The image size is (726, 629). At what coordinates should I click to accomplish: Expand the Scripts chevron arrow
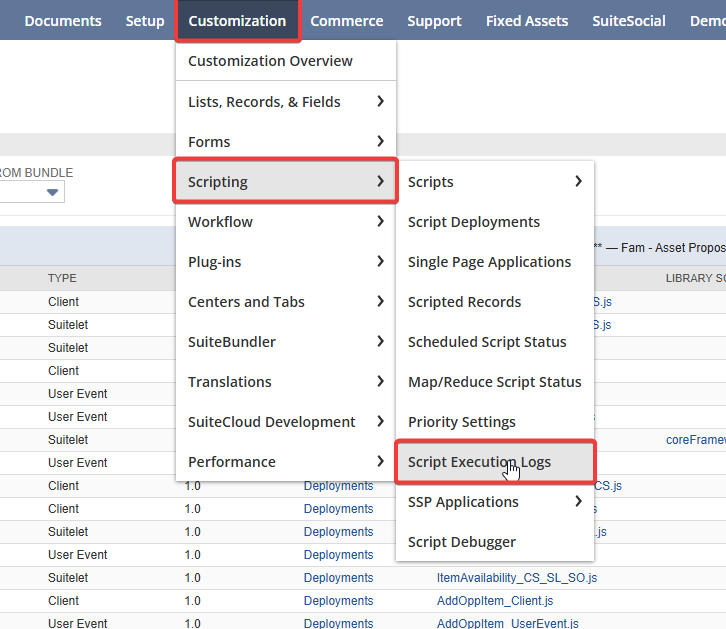pyautogui.click(x=578, y=181)
